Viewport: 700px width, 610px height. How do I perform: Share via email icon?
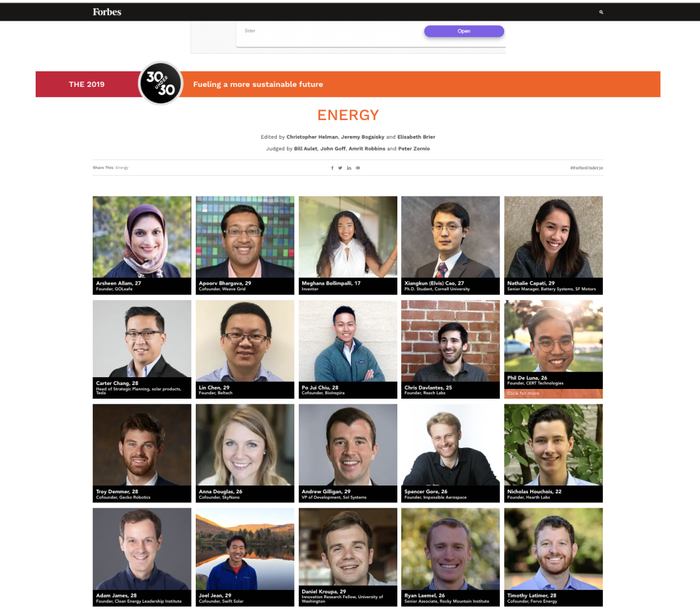click(358, 168)
